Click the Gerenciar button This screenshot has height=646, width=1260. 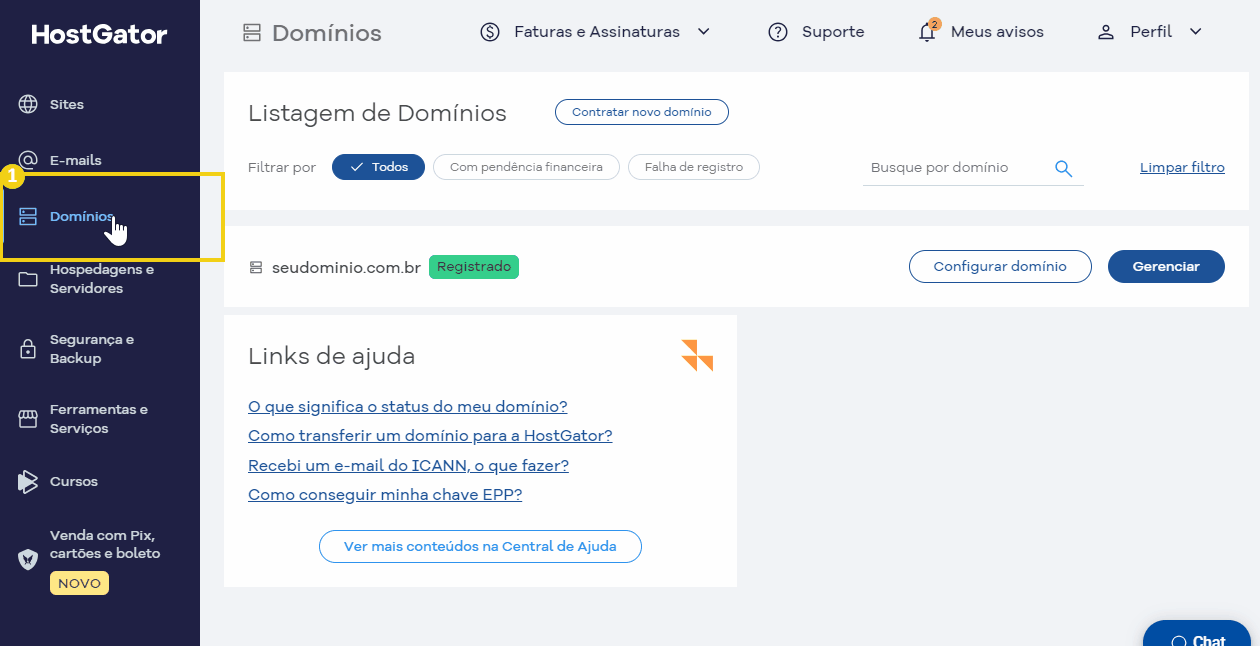coord(1165,267)
